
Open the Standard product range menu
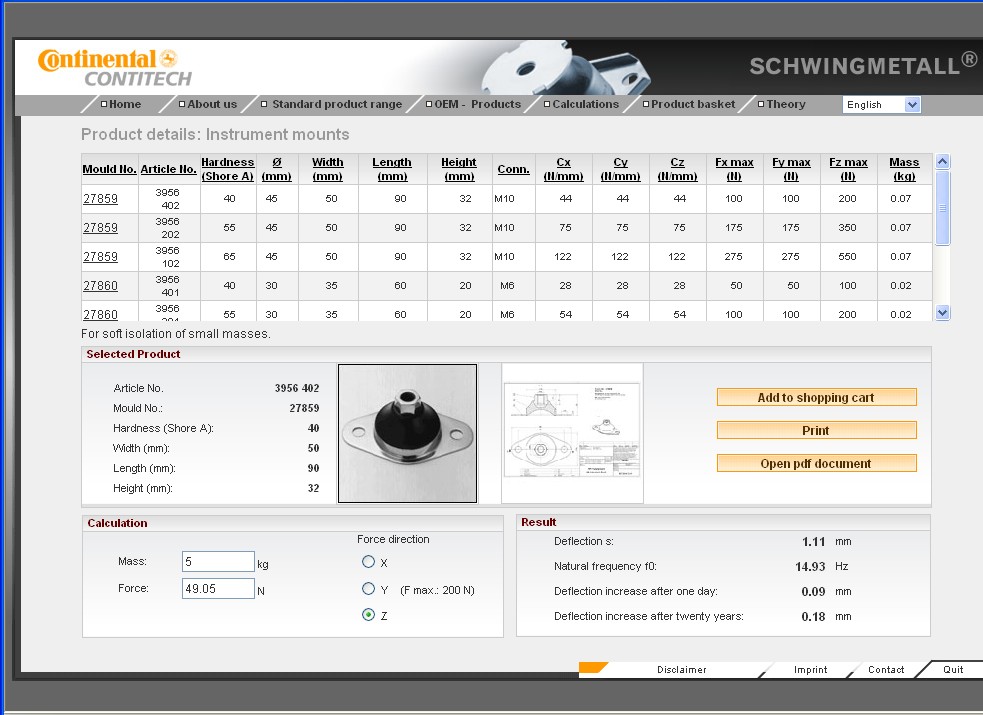click(x=336, y=104)
